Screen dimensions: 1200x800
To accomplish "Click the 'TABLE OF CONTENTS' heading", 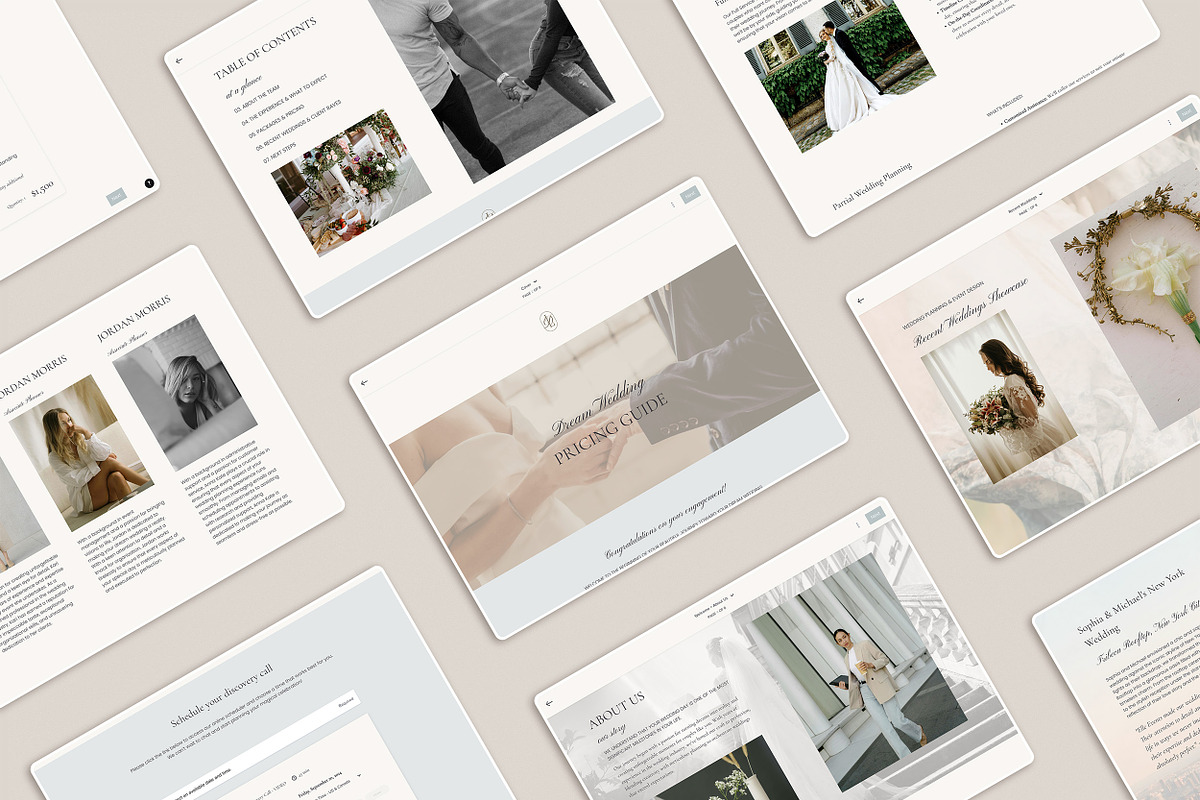I will tap(265, 46).
